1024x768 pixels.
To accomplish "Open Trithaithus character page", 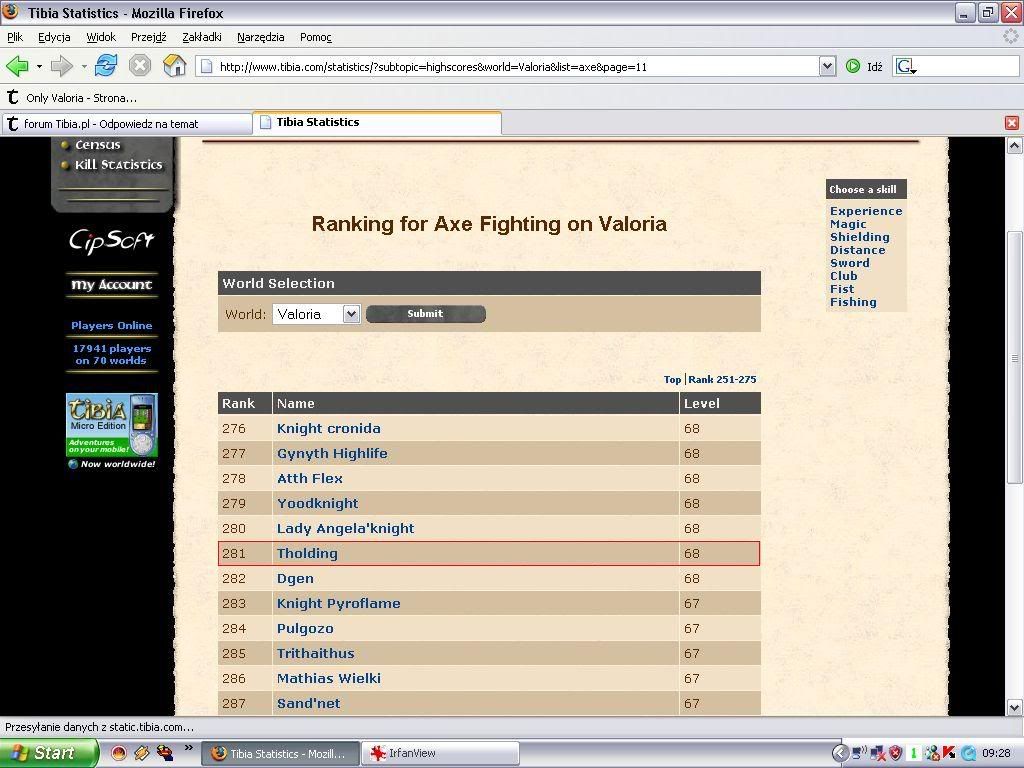I will tap(315, 654).
